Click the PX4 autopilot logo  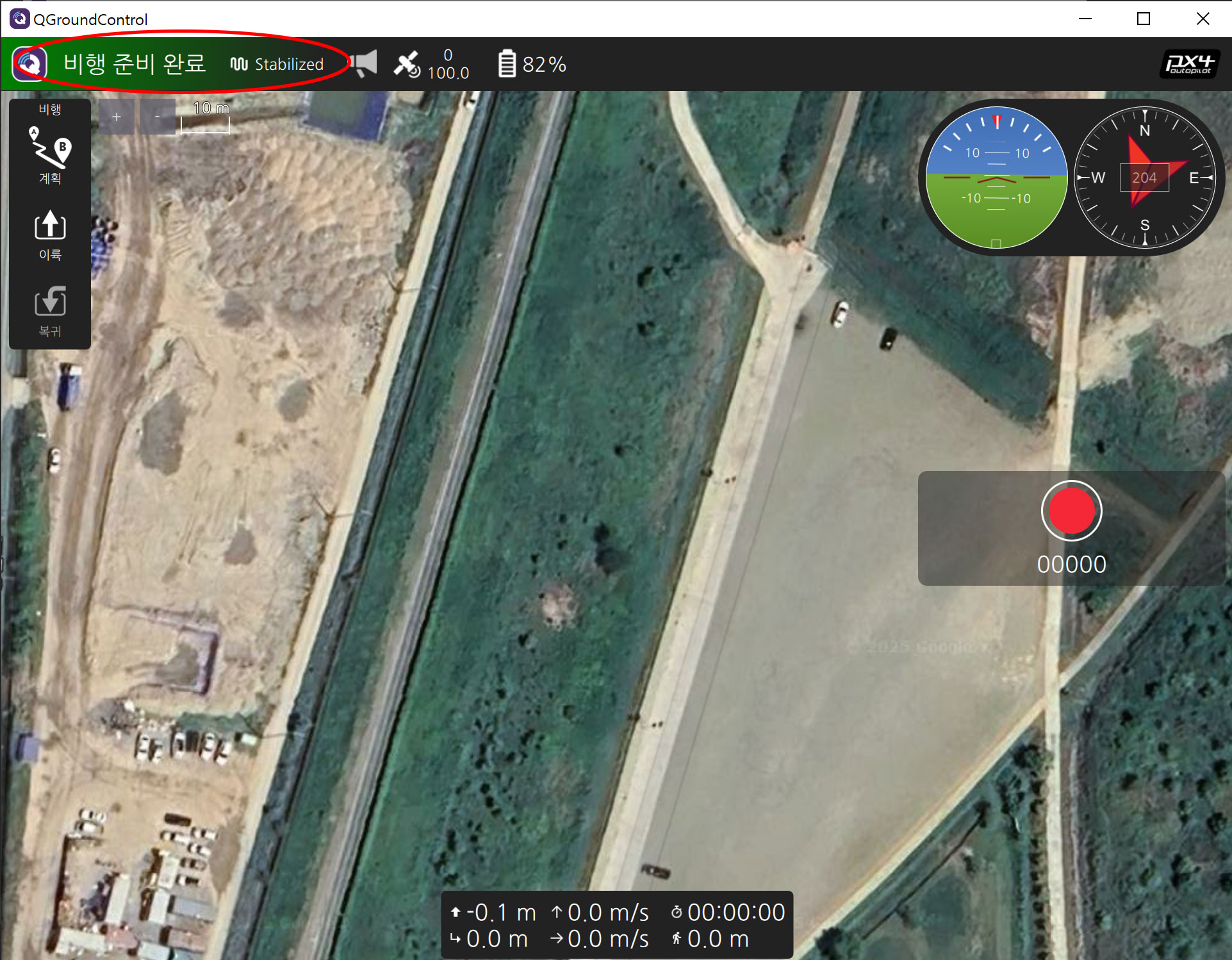[1189, 64]
